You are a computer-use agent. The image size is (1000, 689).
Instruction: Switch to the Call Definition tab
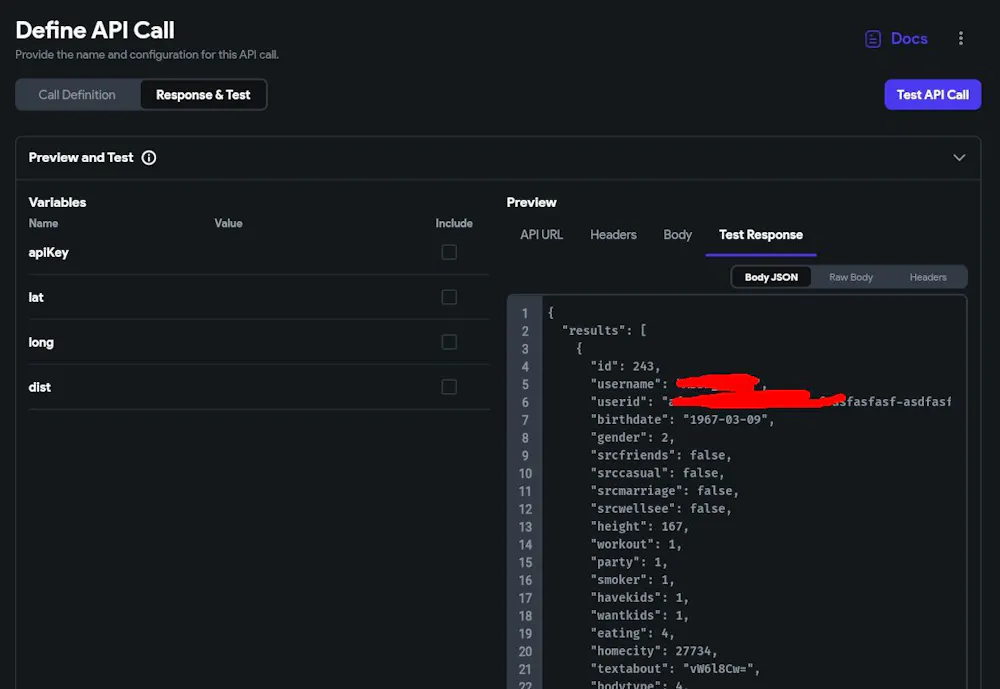(77, 94)
